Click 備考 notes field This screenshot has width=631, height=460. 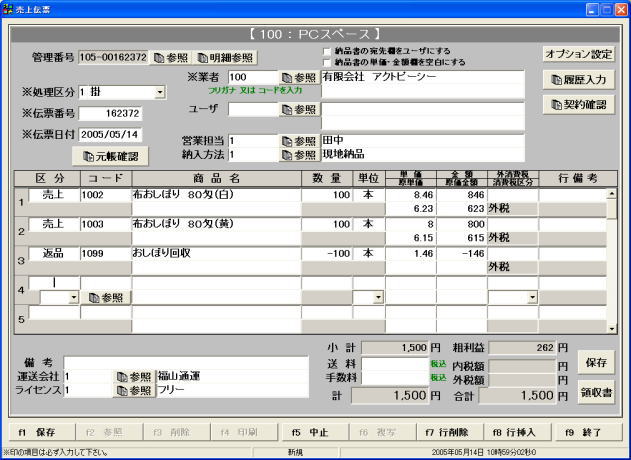(186, 363)
